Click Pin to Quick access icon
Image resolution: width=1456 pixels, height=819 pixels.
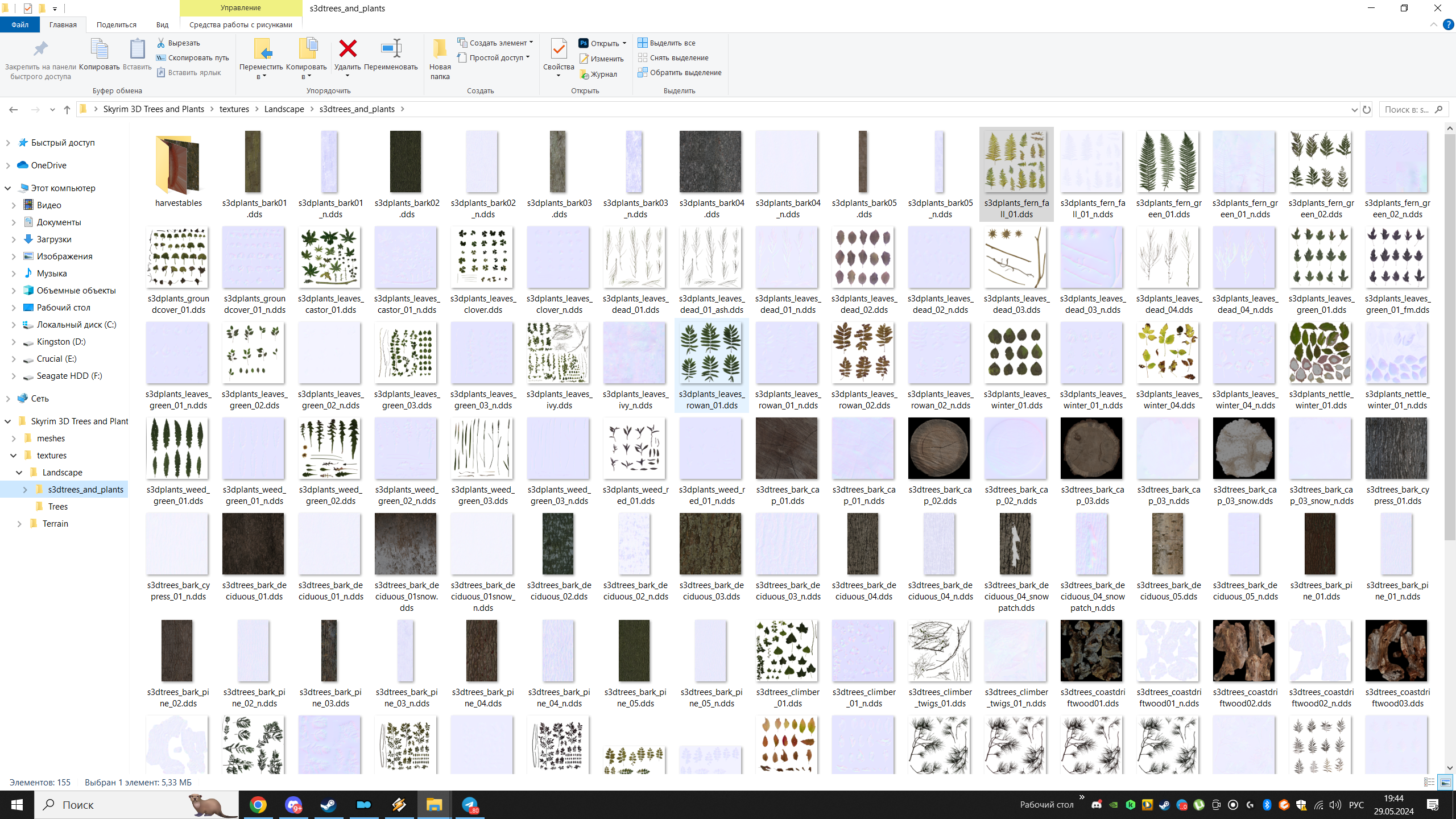[40, 49]
